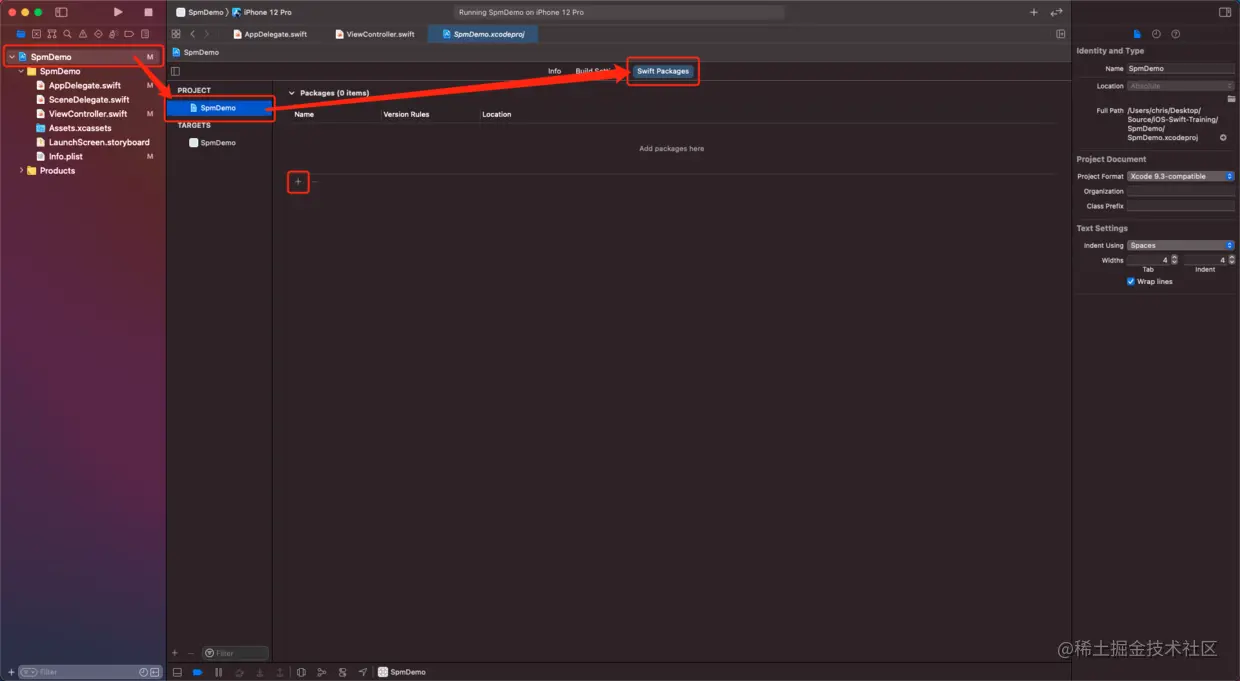This screenshot has width=1240, height=681.
Task: Select the Issue navigator warning triangle icon
Action: tap(84, 33)
